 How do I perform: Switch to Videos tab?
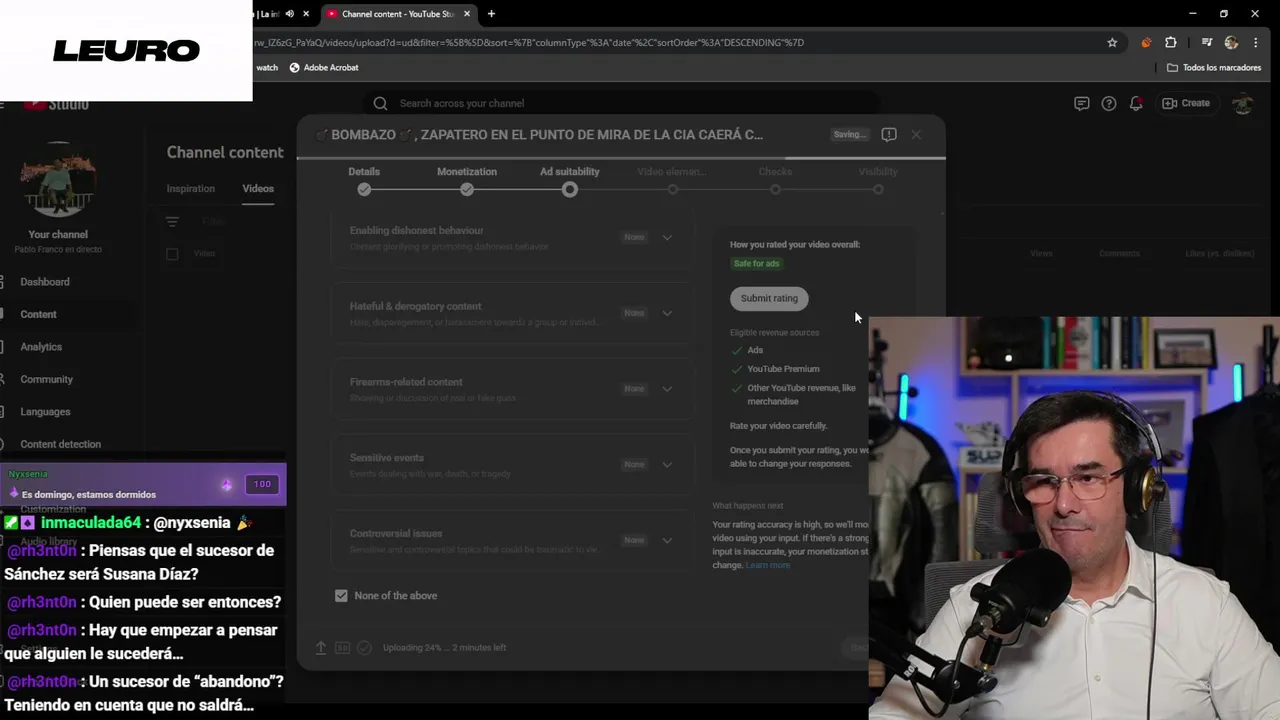[x=258, y=188]
